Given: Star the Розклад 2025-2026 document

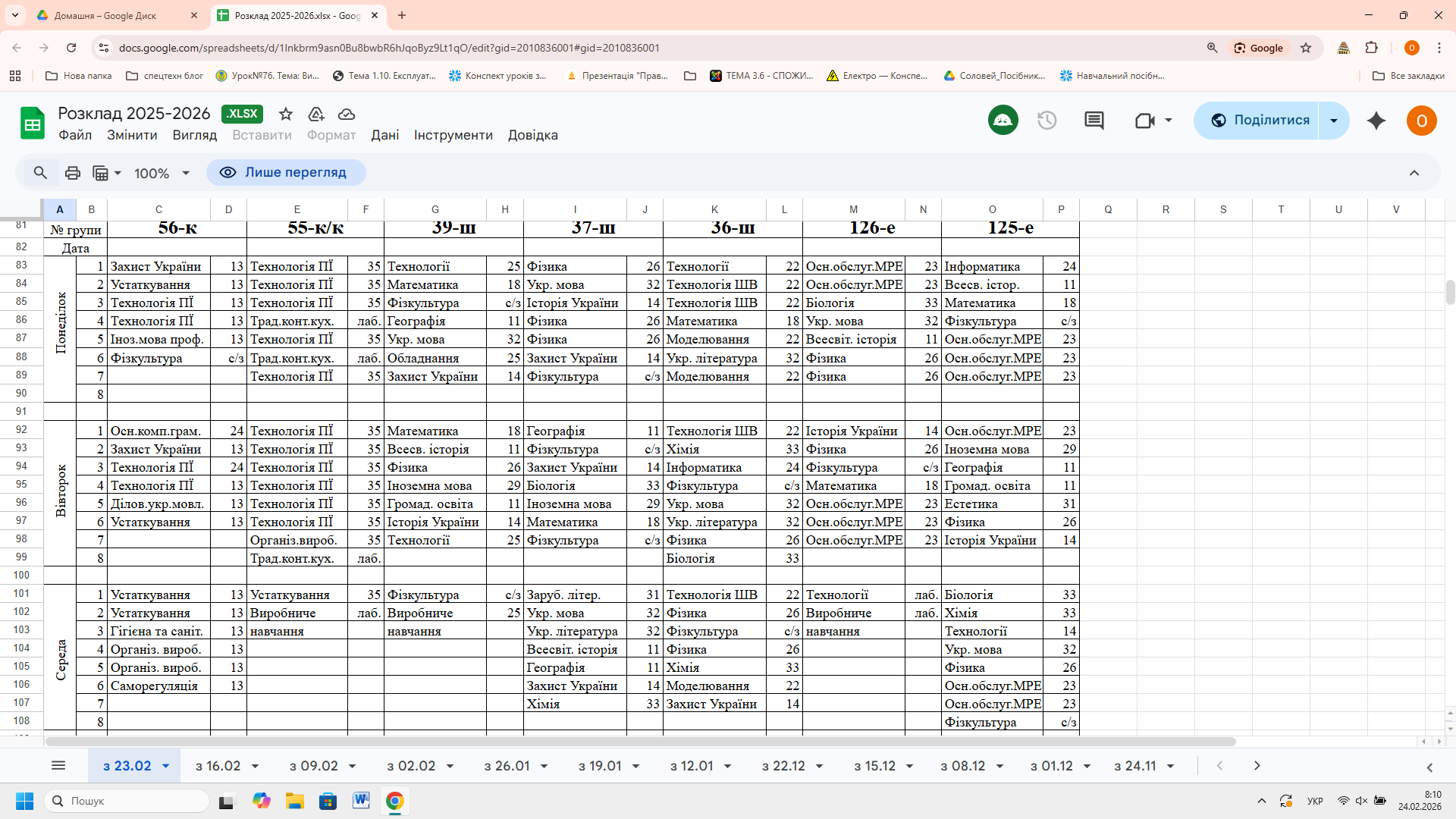Looking at the screenshot, I should 286,114.
